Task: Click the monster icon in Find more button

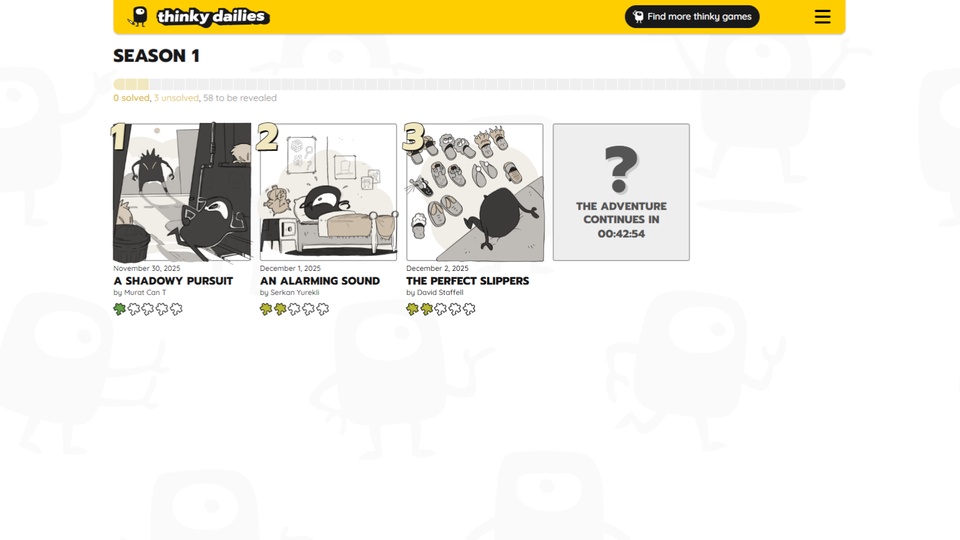Action: pyautogui.click(x=638, y=17)
